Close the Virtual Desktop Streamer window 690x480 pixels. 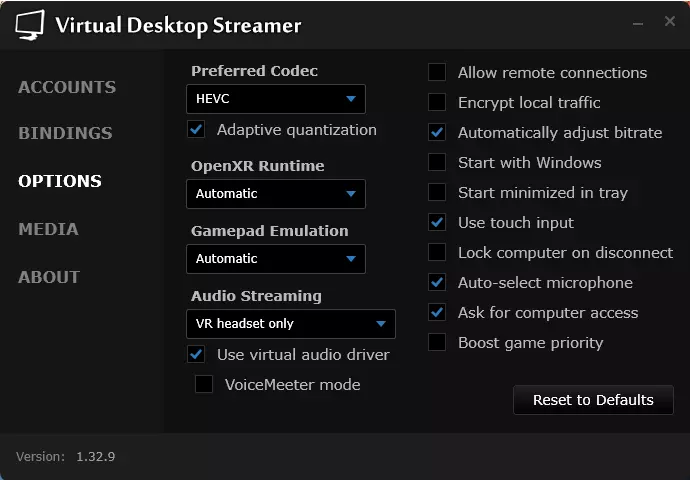669,22
